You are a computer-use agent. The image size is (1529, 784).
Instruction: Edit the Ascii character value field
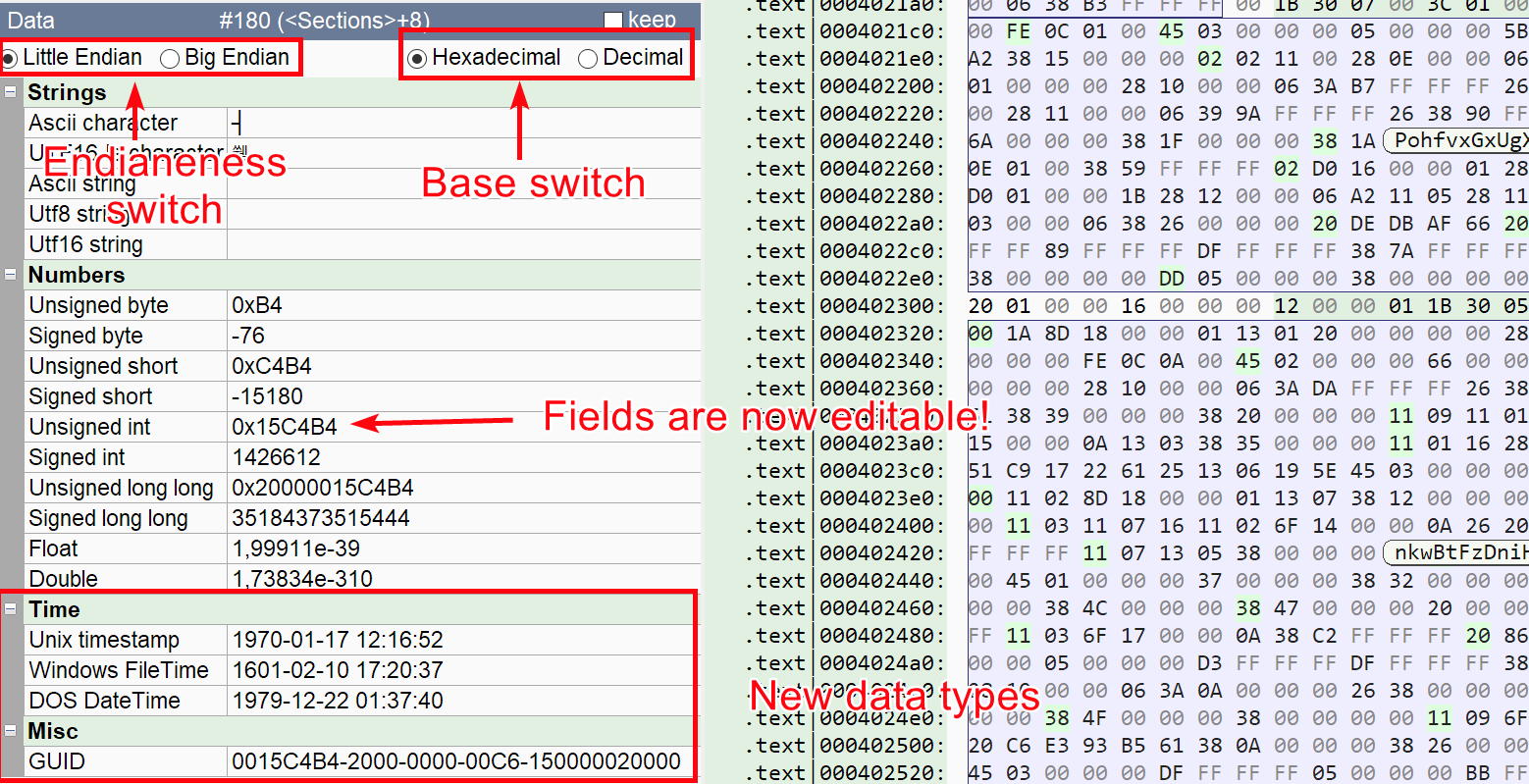(x=463, y=123)
